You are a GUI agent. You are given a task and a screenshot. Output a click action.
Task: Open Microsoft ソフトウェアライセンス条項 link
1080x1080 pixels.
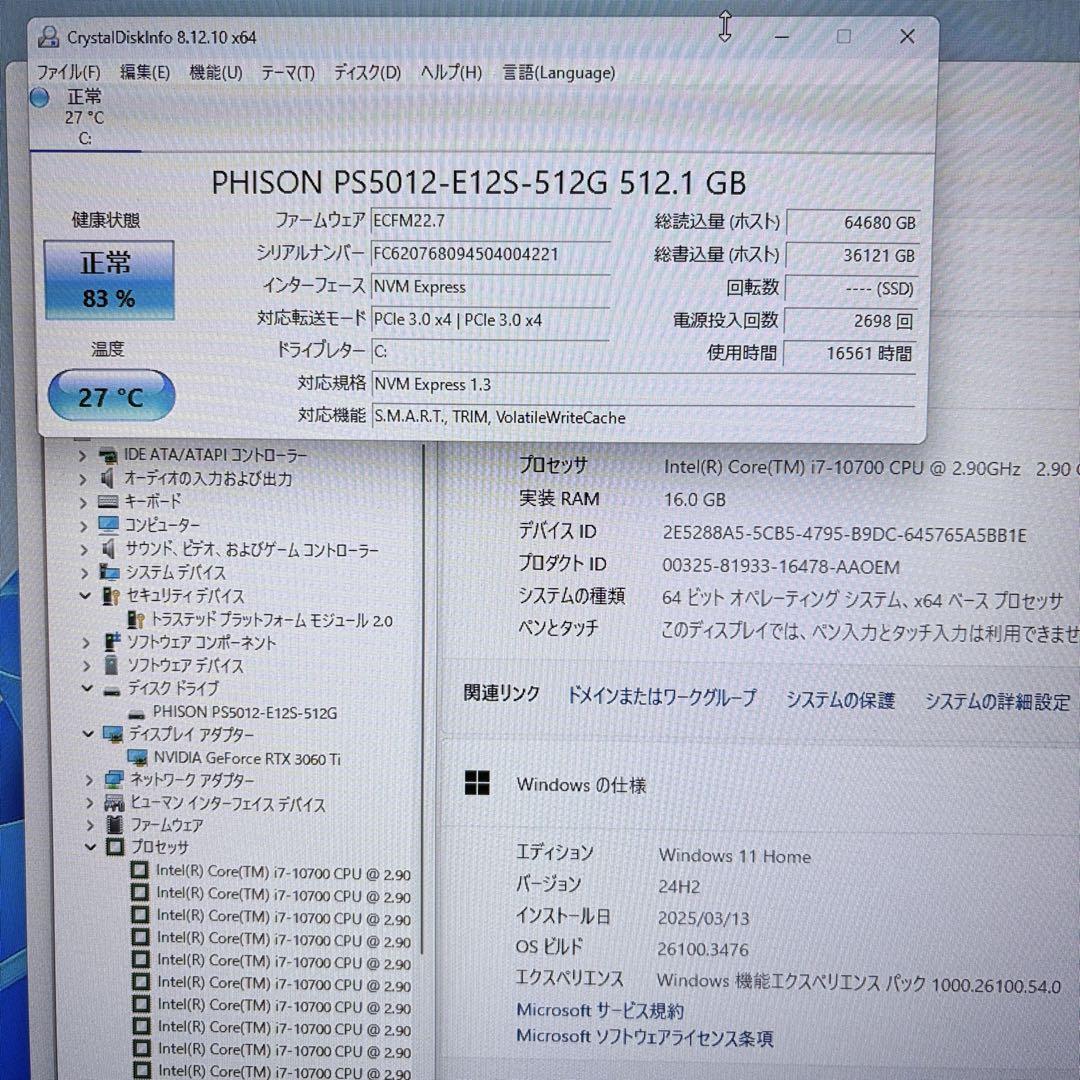[645, 1037]
